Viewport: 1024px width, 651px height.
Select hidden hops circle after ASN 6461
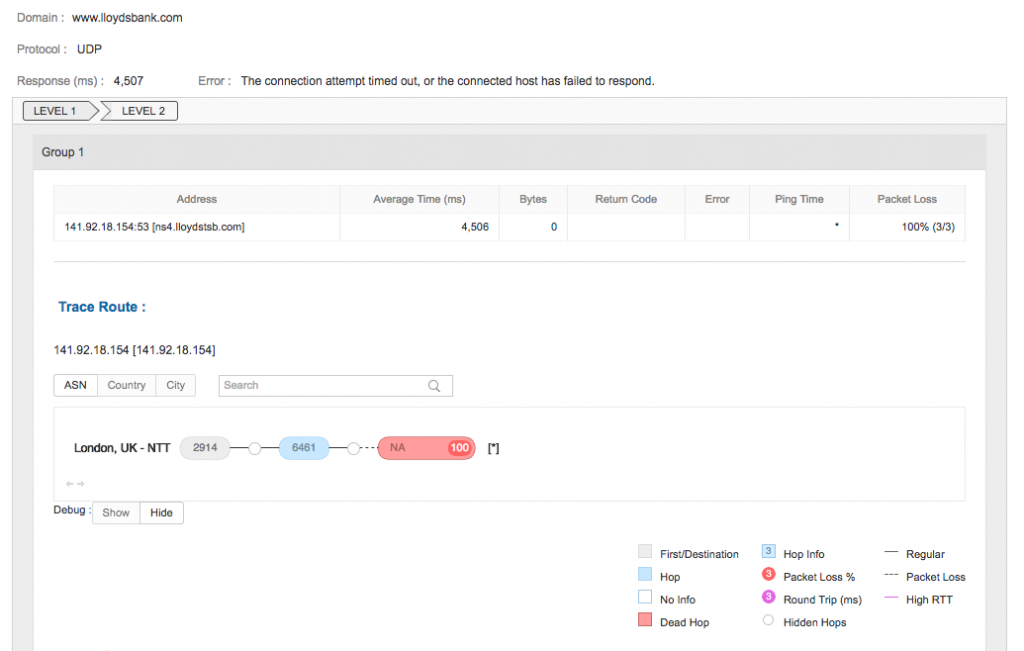[x=353, y=449]
